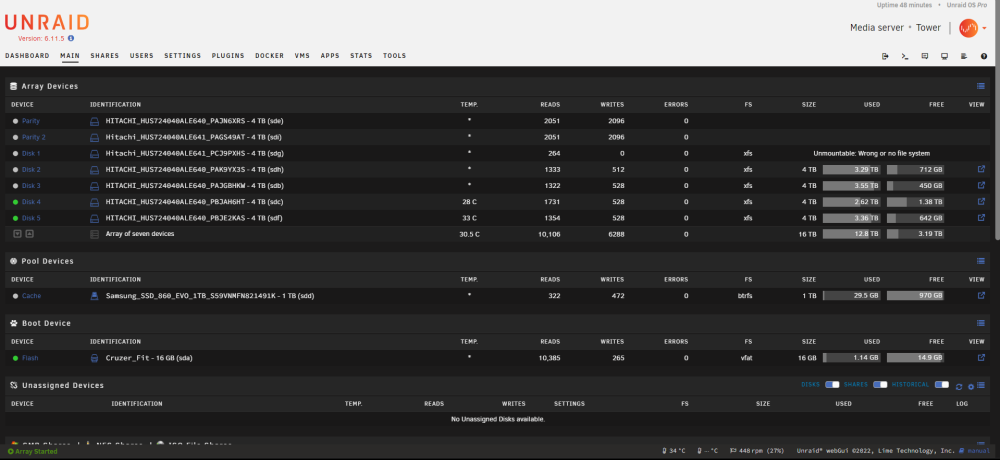Click the 'Media server' description text
1000x460 pixels.
876,27
